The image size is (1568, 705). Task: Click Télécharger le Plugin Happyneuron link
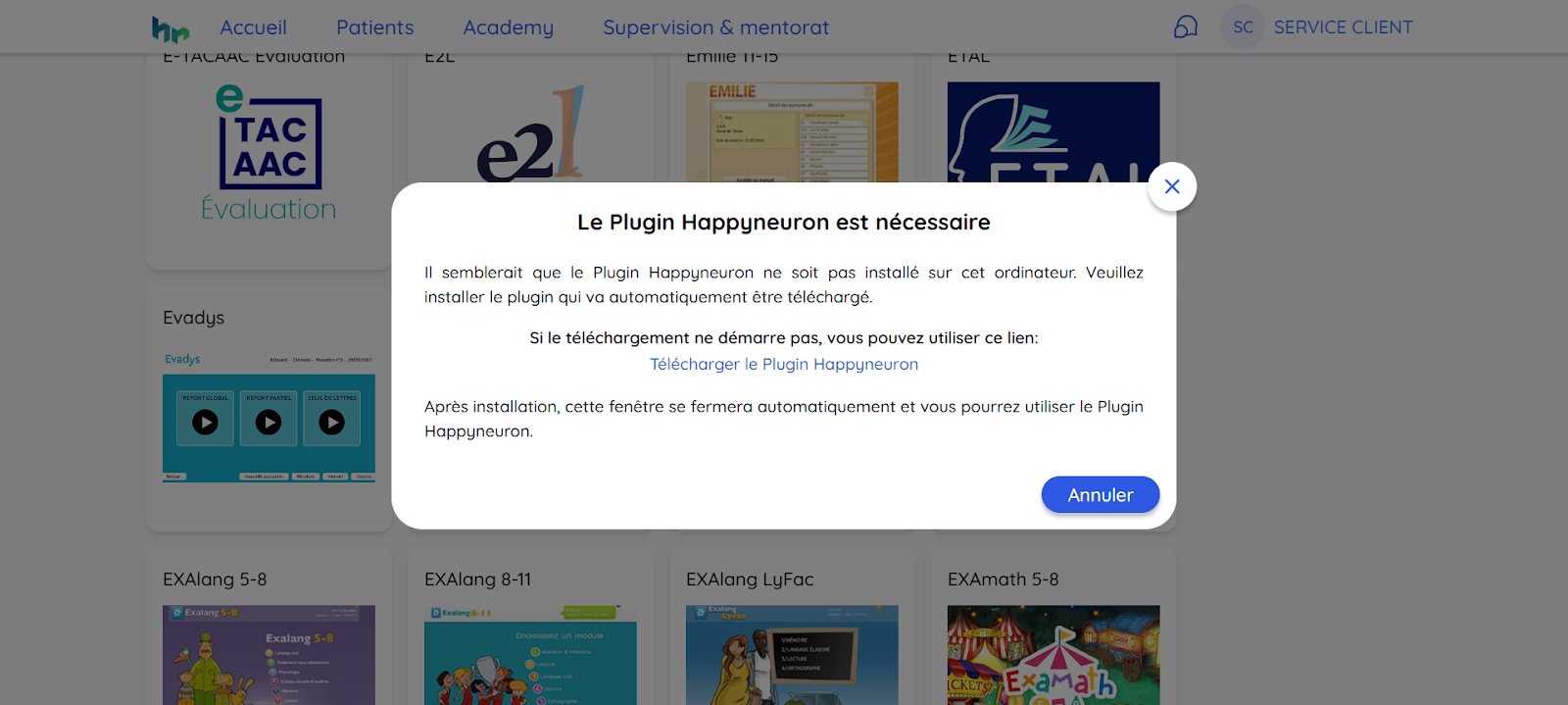point(784,364)
